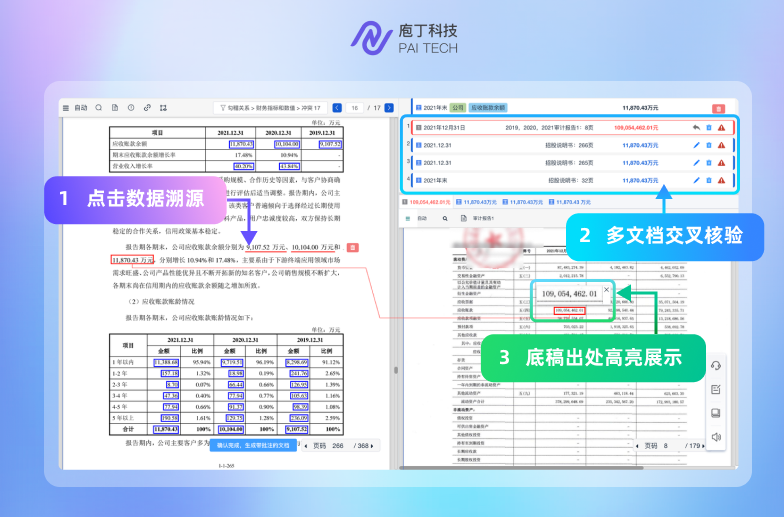Viewport: 784px width, 517px height.
Task: Click the red-boxed value in audit report table
Action: 570,310
